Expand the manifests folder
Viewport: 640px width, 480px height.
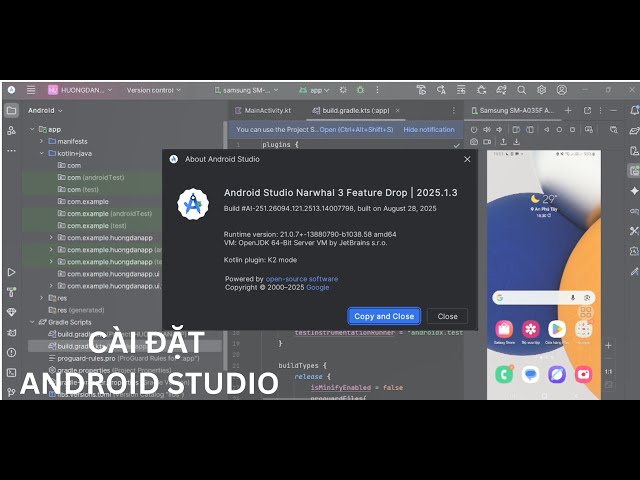(x=41, y=141)
